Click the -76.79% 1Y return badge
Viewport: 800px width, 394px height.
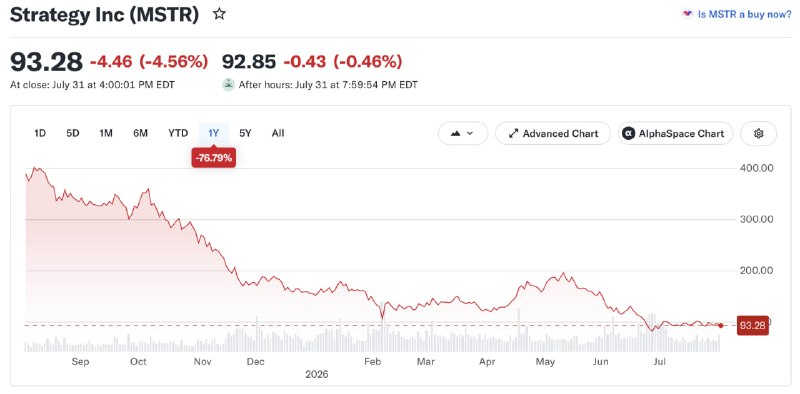click(x=214, y=158)
